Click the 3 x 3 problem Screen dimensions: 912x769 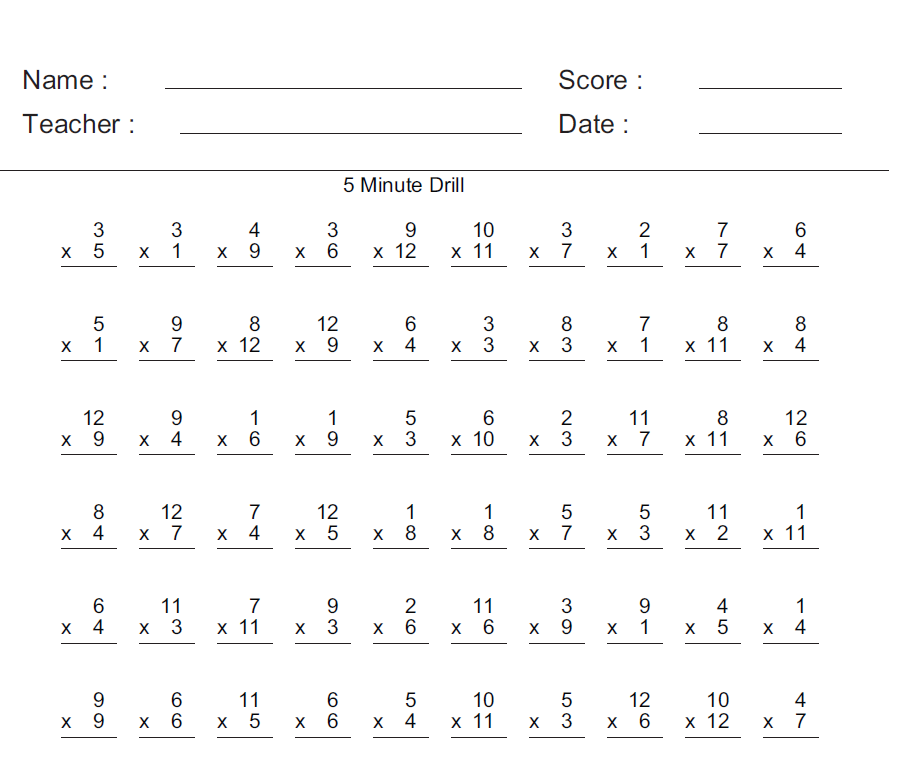click(x=479, y=337)
